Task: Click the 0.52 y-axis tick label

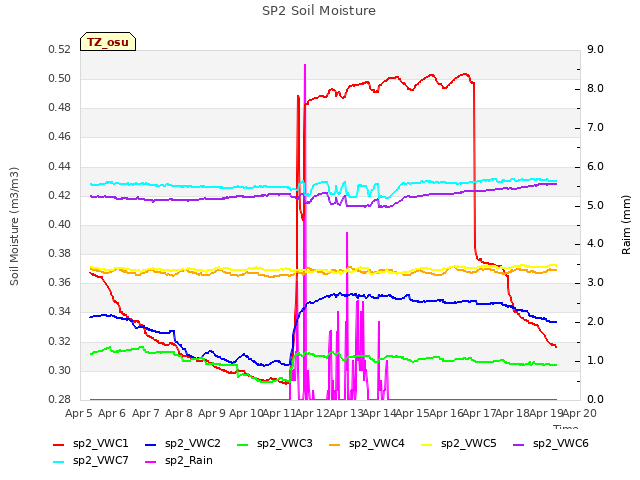Action: [60, 49]
